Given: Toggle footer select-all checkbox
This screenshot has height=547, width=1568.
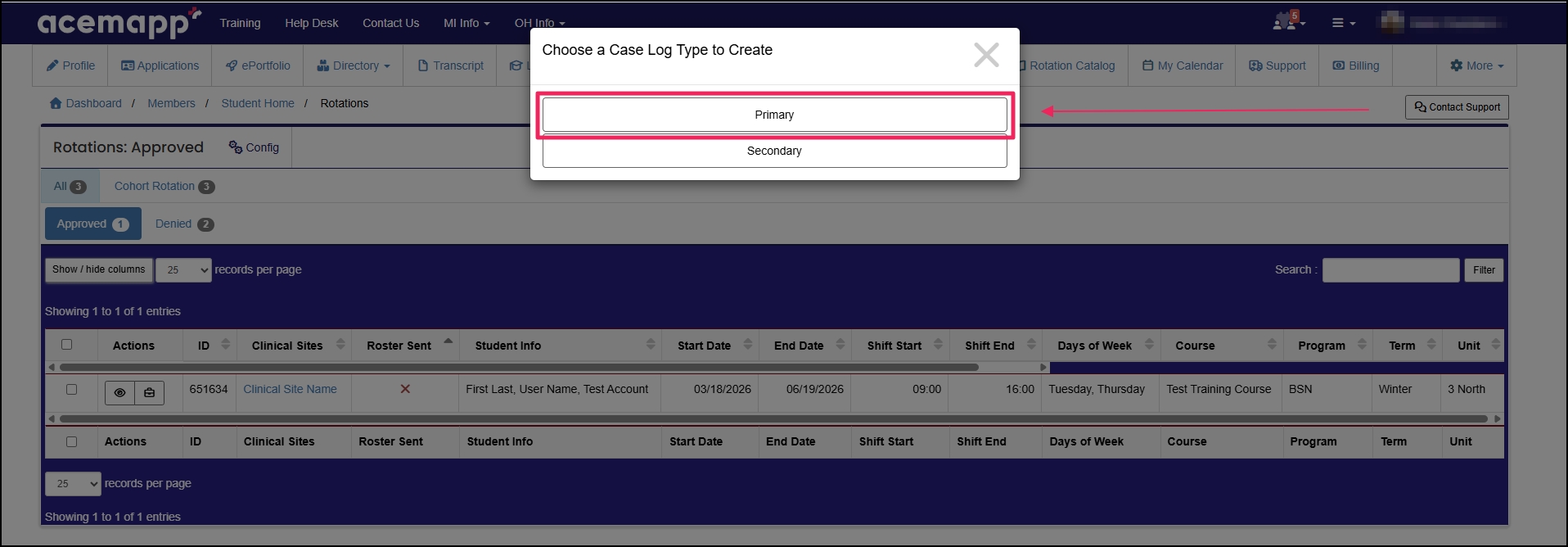Looking at the screenshot, I should pyautogui.click(x=72, y=441).
